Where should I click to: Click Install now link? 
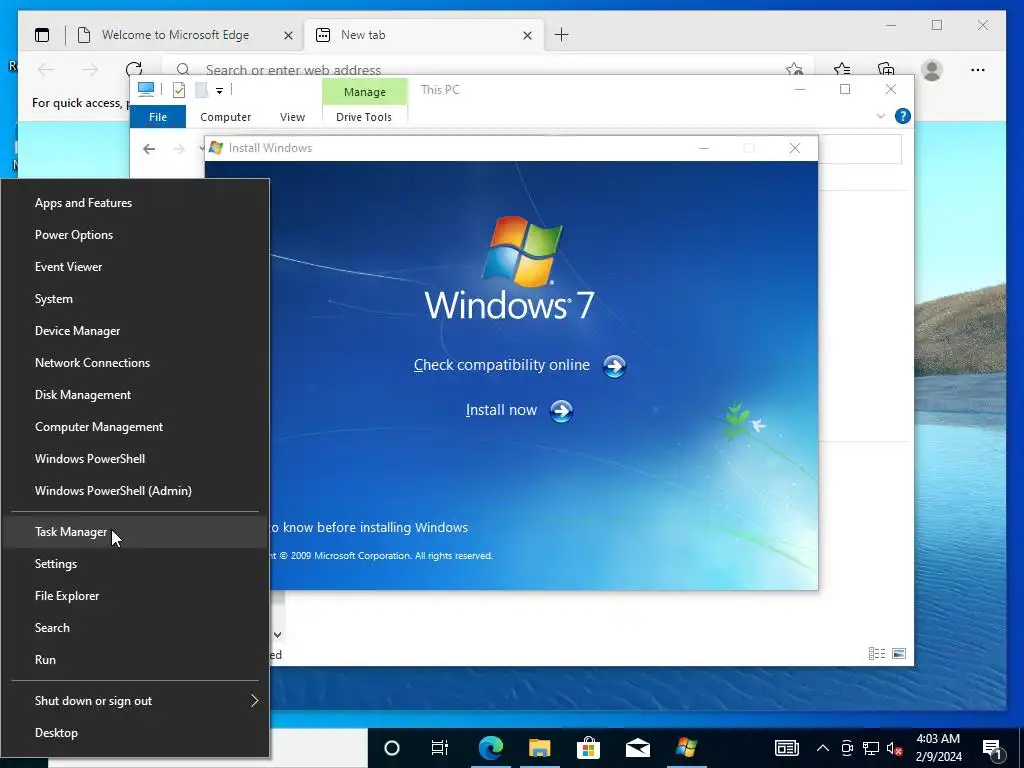(x=501, y=410)
